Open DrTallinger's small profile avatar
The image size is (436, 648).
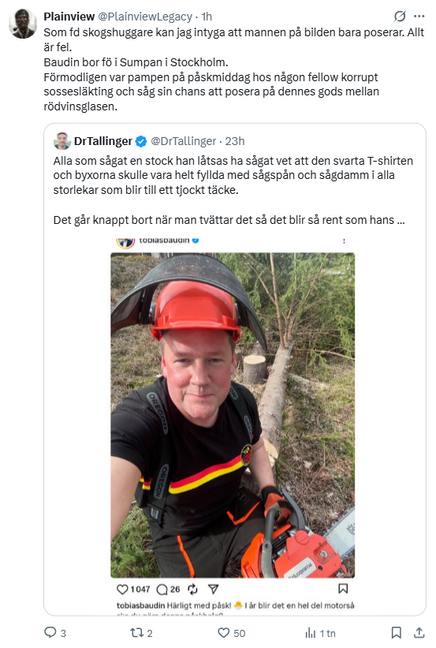[62, 141]
